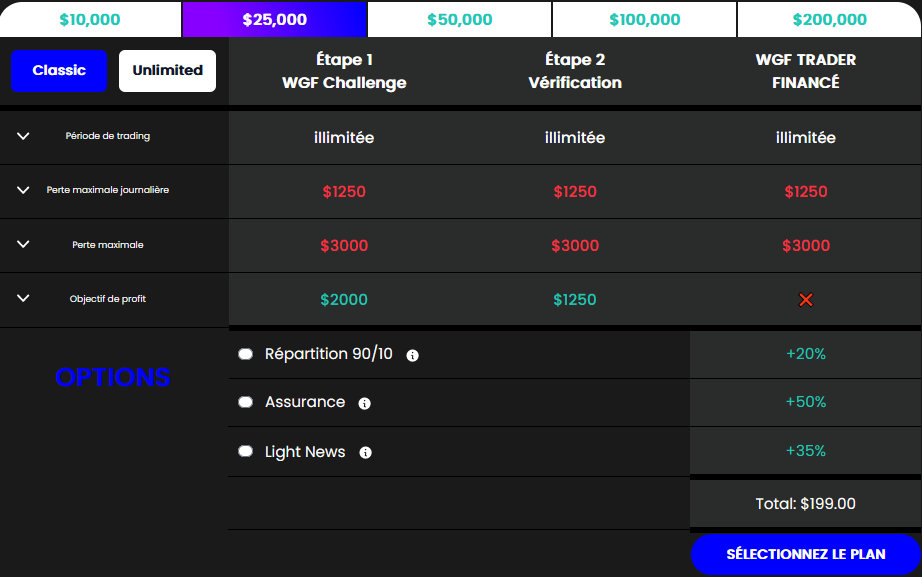Viewport: 922px width, 577px height.
Task: Enable the Répartition 90/10 option
Action: [245, 354]
